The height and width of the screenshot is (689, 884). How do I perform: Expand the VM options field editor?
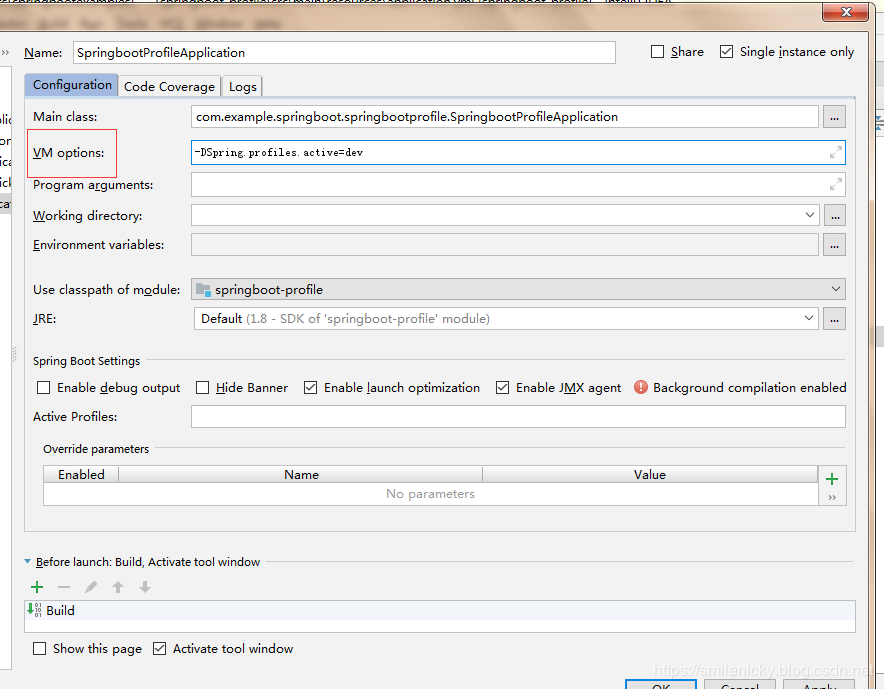[x=836, y=152]
